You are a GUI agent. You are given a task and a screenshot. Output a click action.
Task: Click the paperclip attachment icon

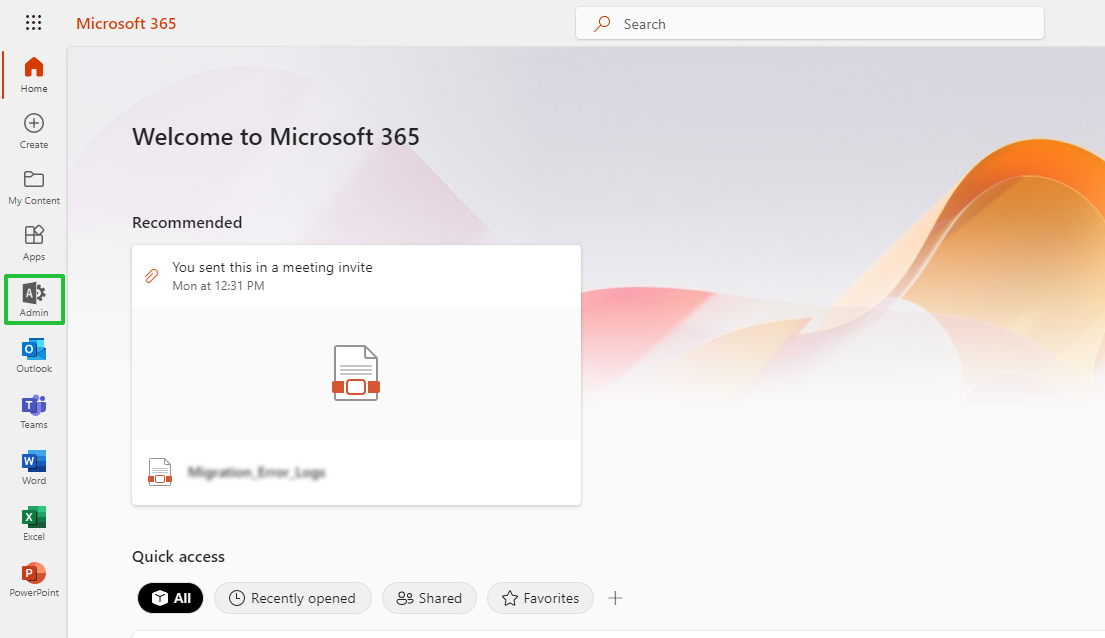point(152,276)
